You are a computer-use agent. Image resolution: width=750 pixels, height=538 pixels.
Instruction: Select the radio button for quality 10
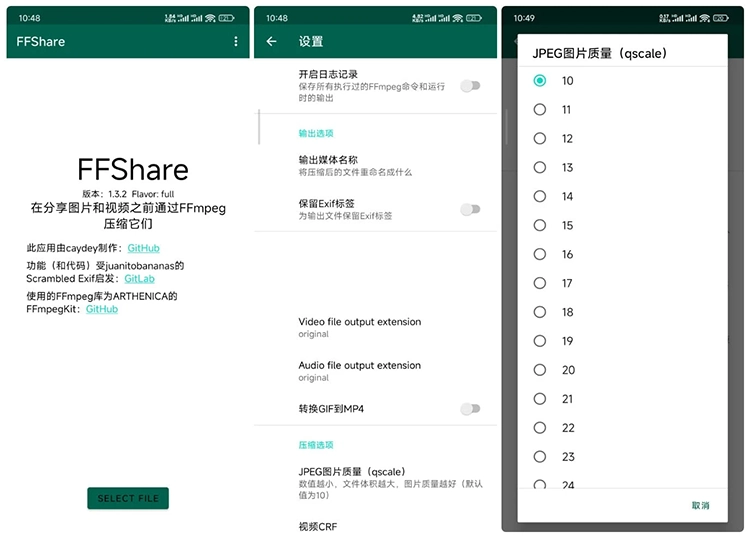(540, 81)
